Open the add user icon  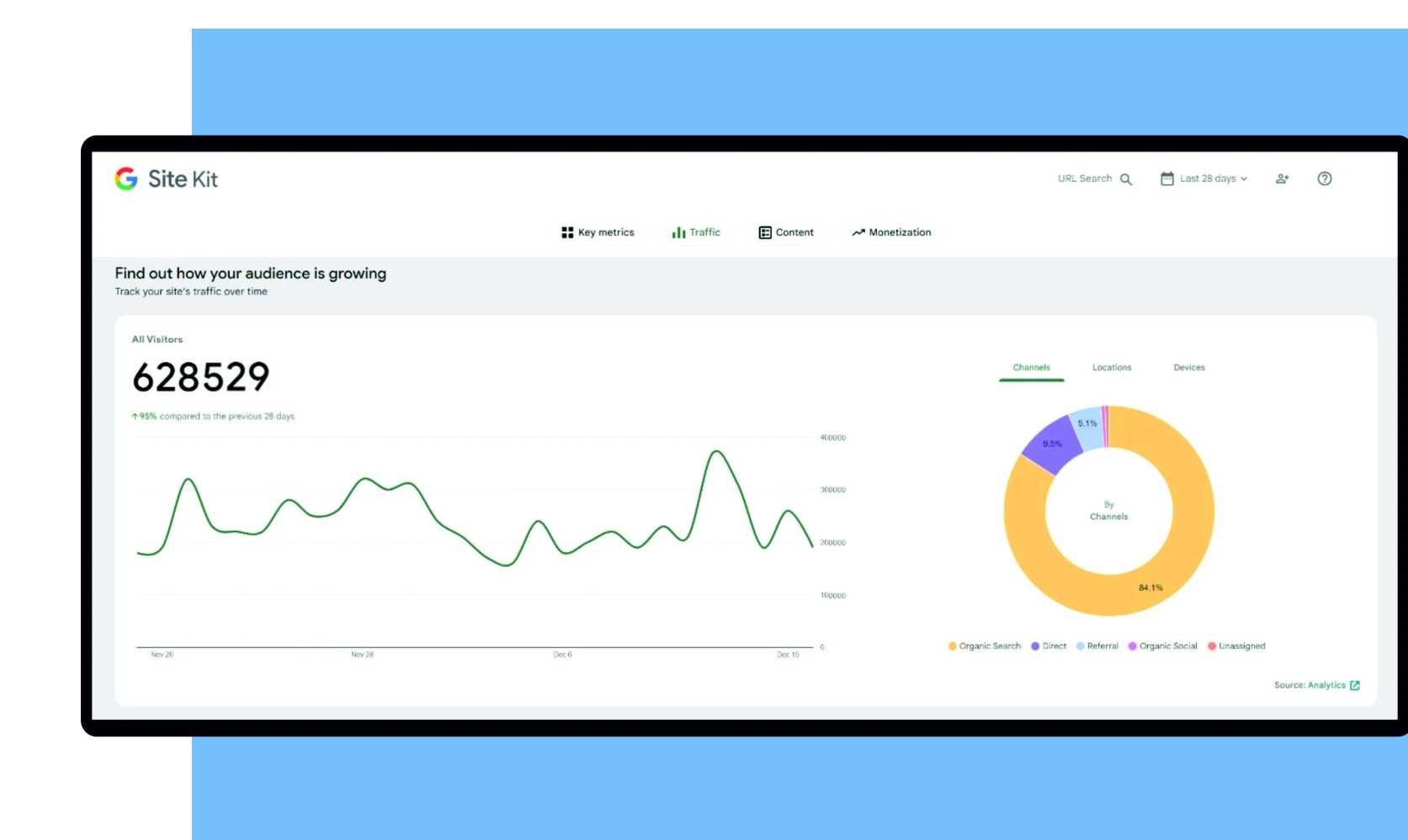(x=1282, y=178)
